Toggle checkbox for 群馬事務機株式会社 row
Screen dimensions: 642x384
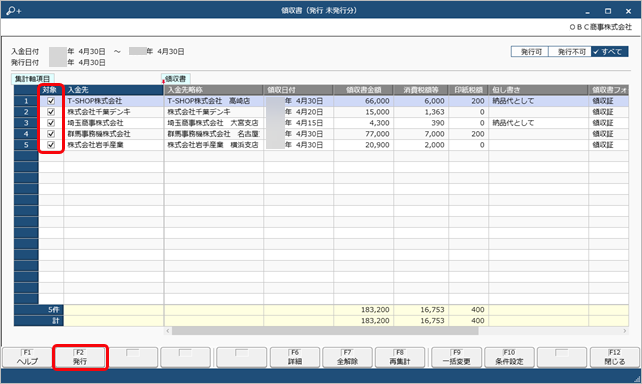click(x=51, y=134)
